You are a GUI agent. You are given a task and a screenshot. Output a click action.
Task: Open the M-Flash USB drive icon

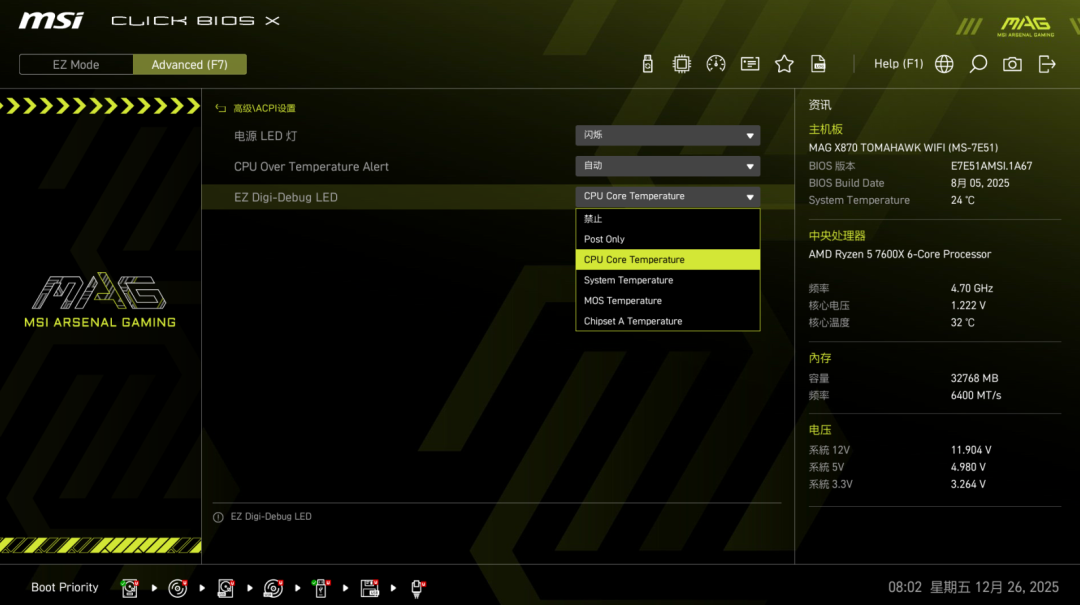tap(647, 64)
